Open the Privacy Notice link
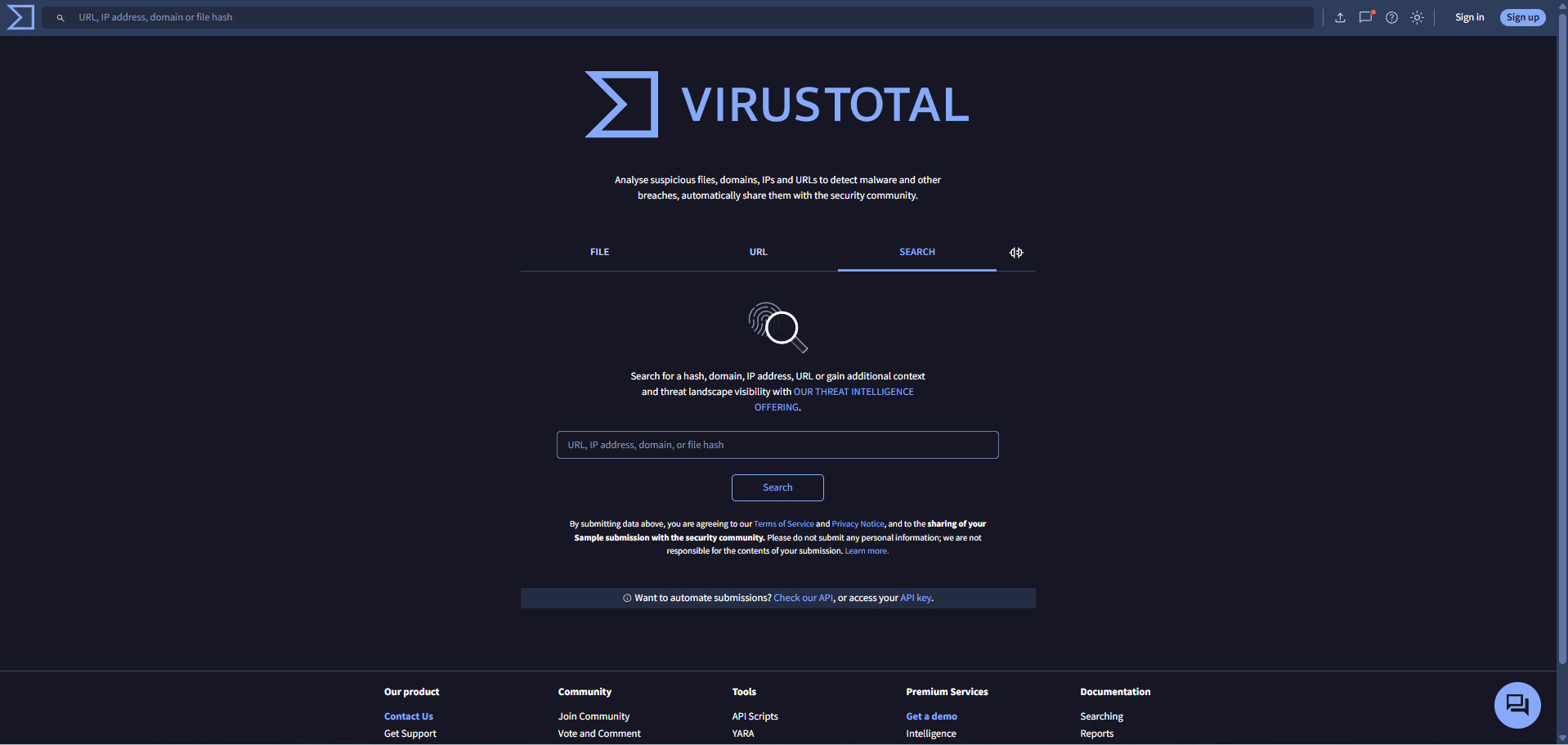Image resolution: width=1568 pixels, height=745 pixels. point(858,524)
